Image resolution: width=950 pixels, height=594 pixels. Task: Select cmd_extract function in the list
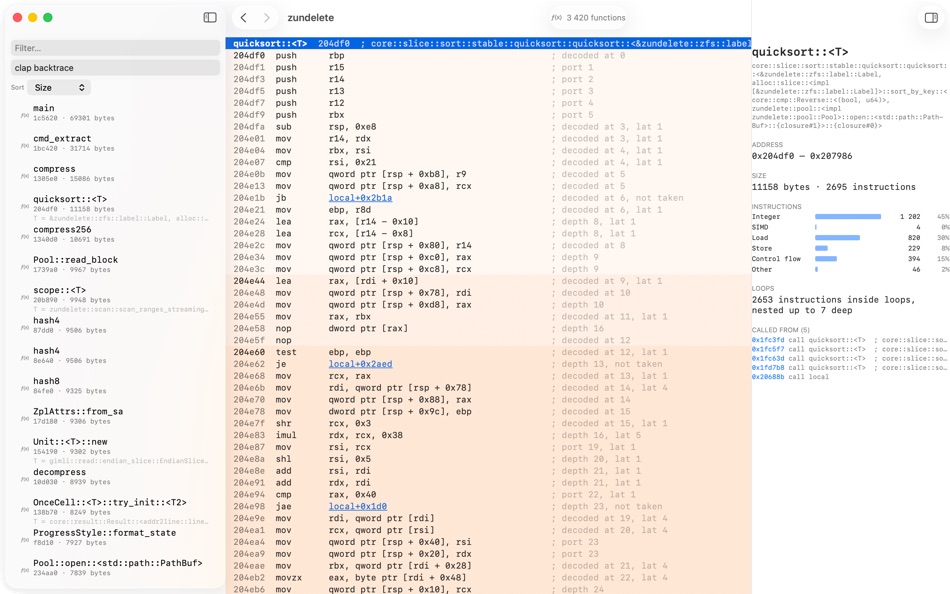pyautogui.click(x=115, y=143)
